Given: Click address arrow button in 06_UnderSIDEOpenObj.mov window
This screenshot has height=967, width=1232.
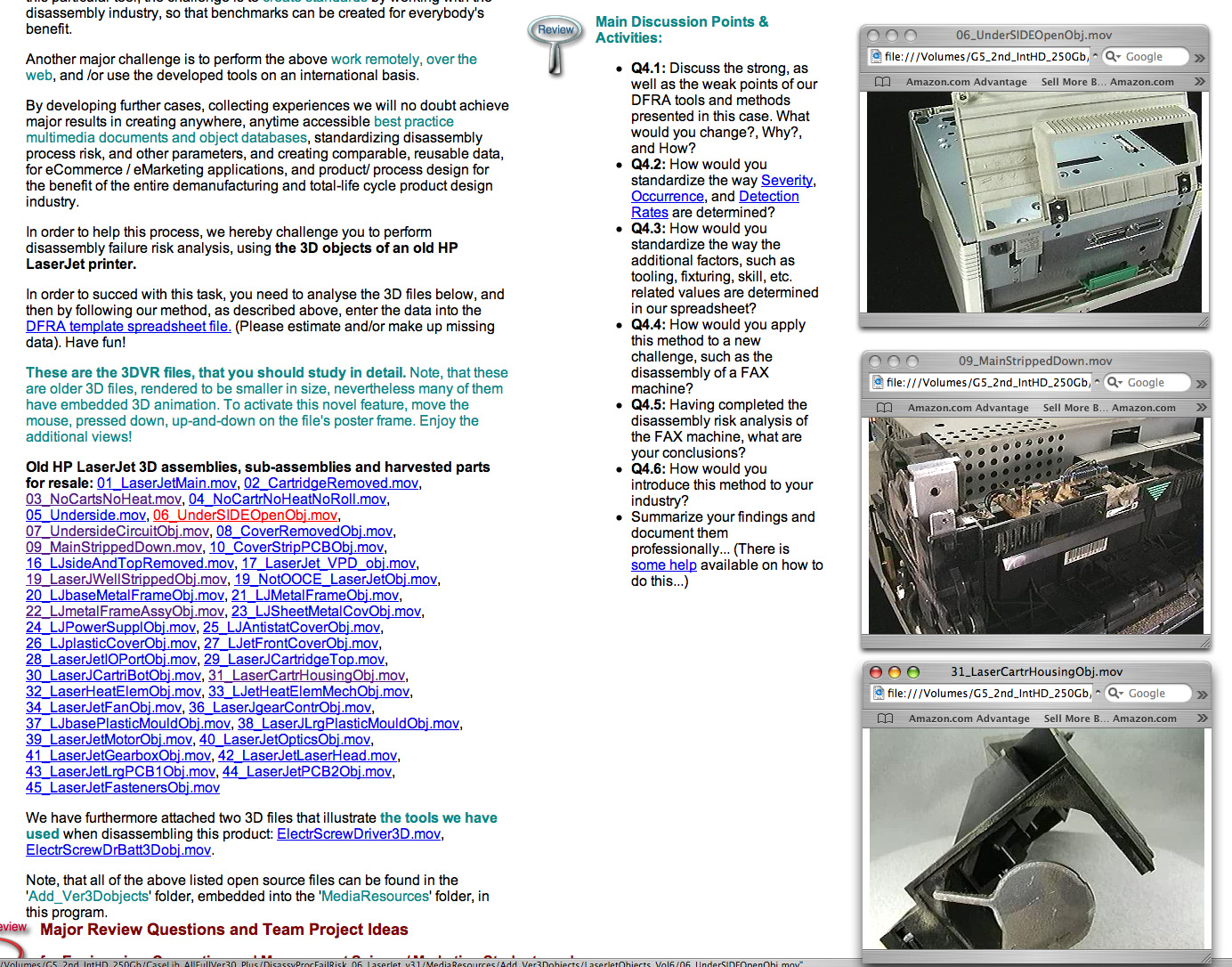Looking at the screenshot, I should tap(1095, 57).
